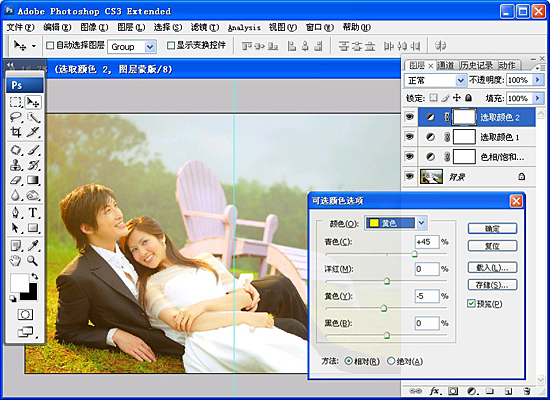Open layer style fx menu
Viewport: 550px width, 400px height.
coord(435,391)
